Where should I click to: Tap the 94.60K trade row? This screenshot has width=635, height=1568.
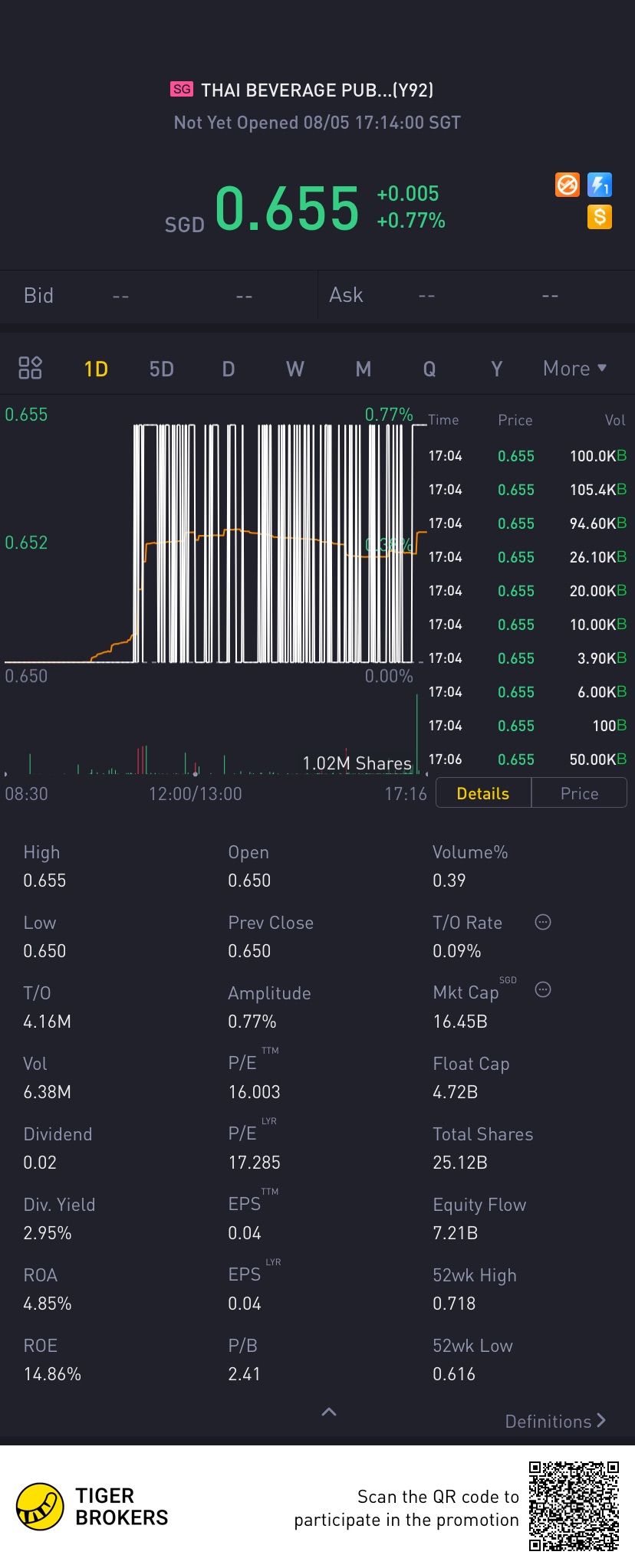coord(528,523)
